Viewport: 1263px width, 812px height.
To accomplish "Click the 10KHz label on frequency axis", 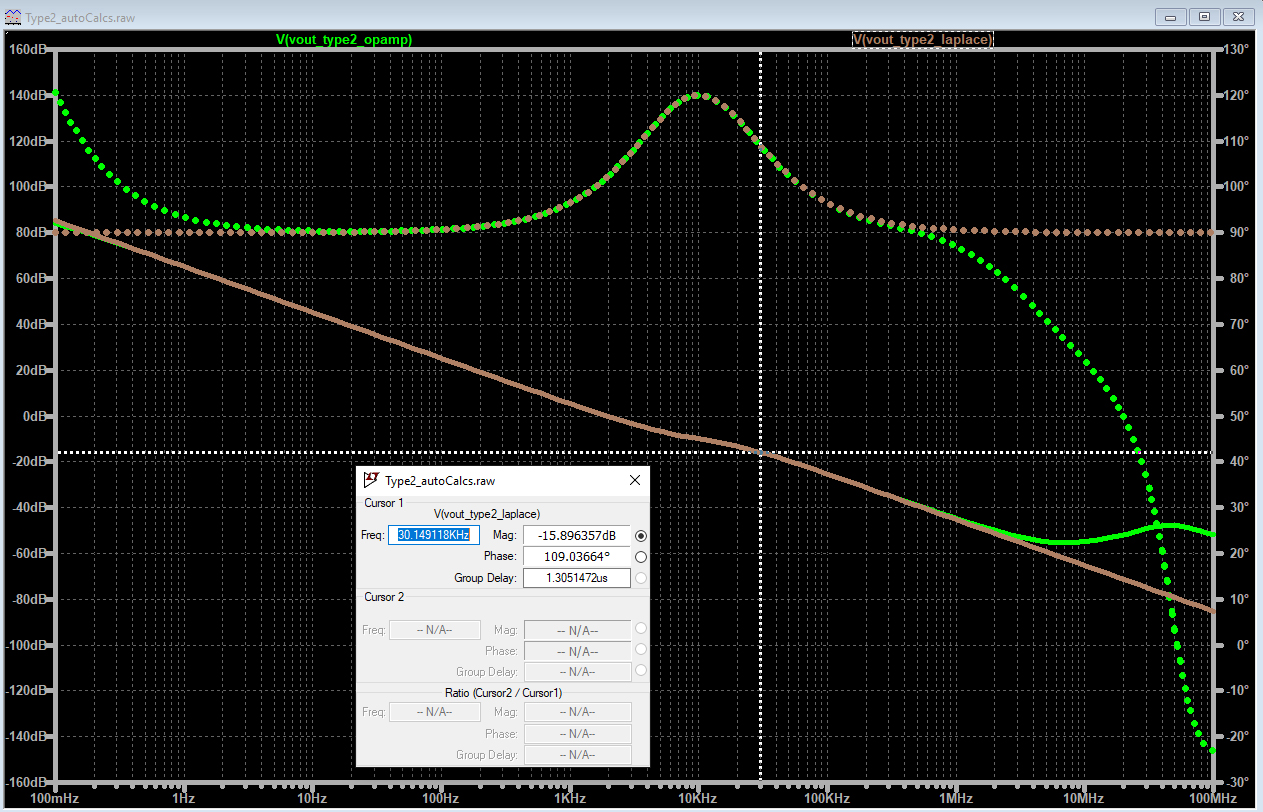I will tap(697, 799).
